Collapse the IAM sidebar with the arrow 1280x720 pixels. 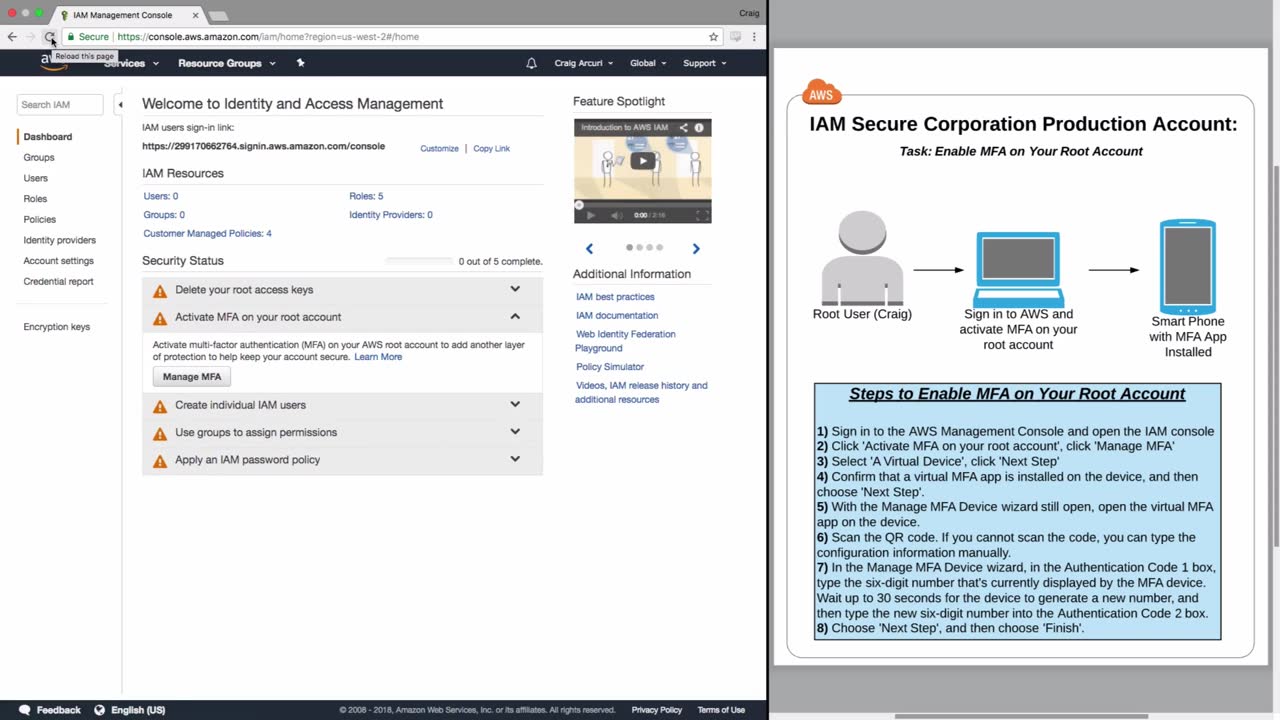pyautogui.click(x=120, y=104)
